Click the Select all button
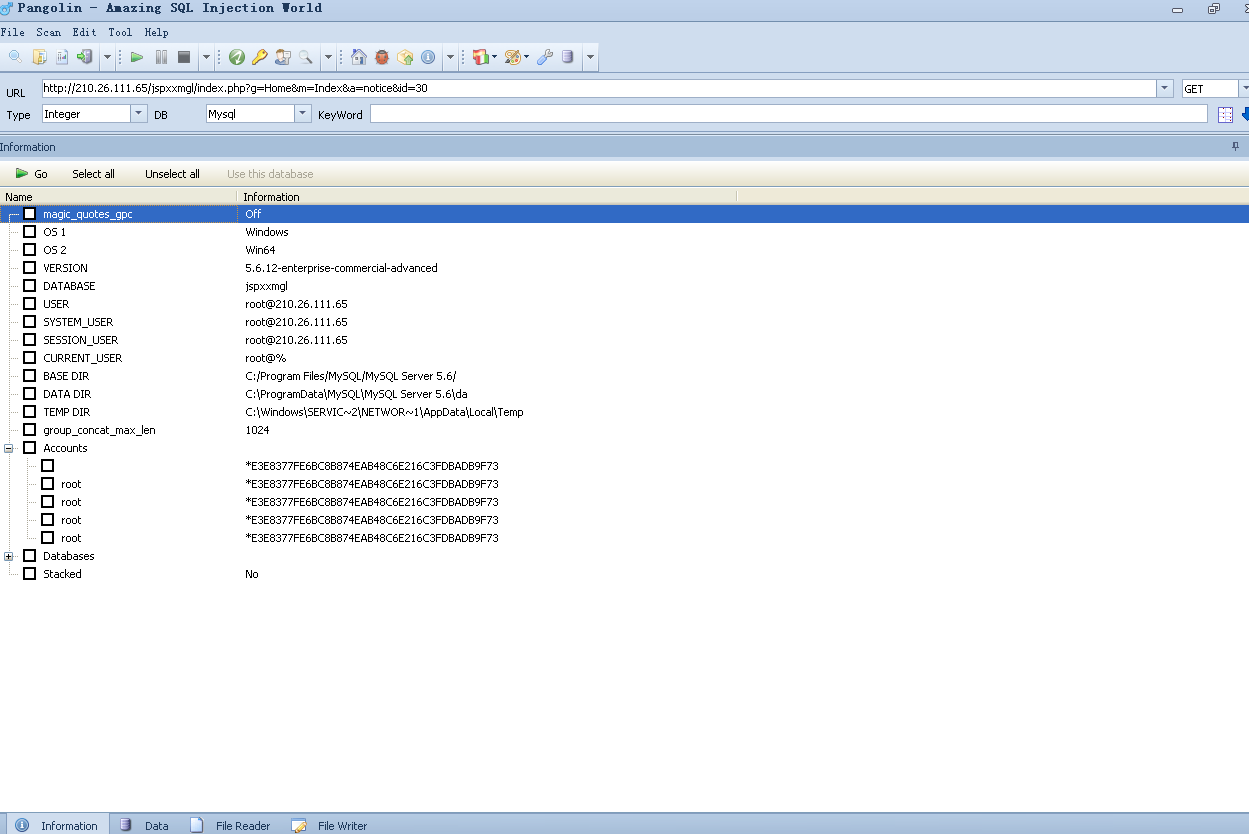1249x834 pixels. [93, 174]
